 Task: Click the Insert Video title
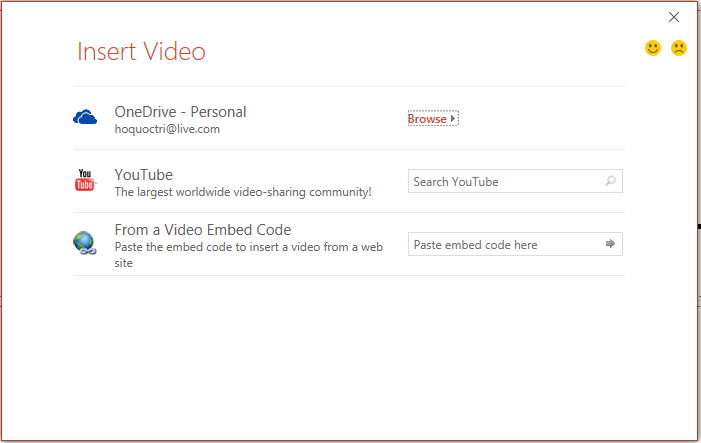[141, 51]
